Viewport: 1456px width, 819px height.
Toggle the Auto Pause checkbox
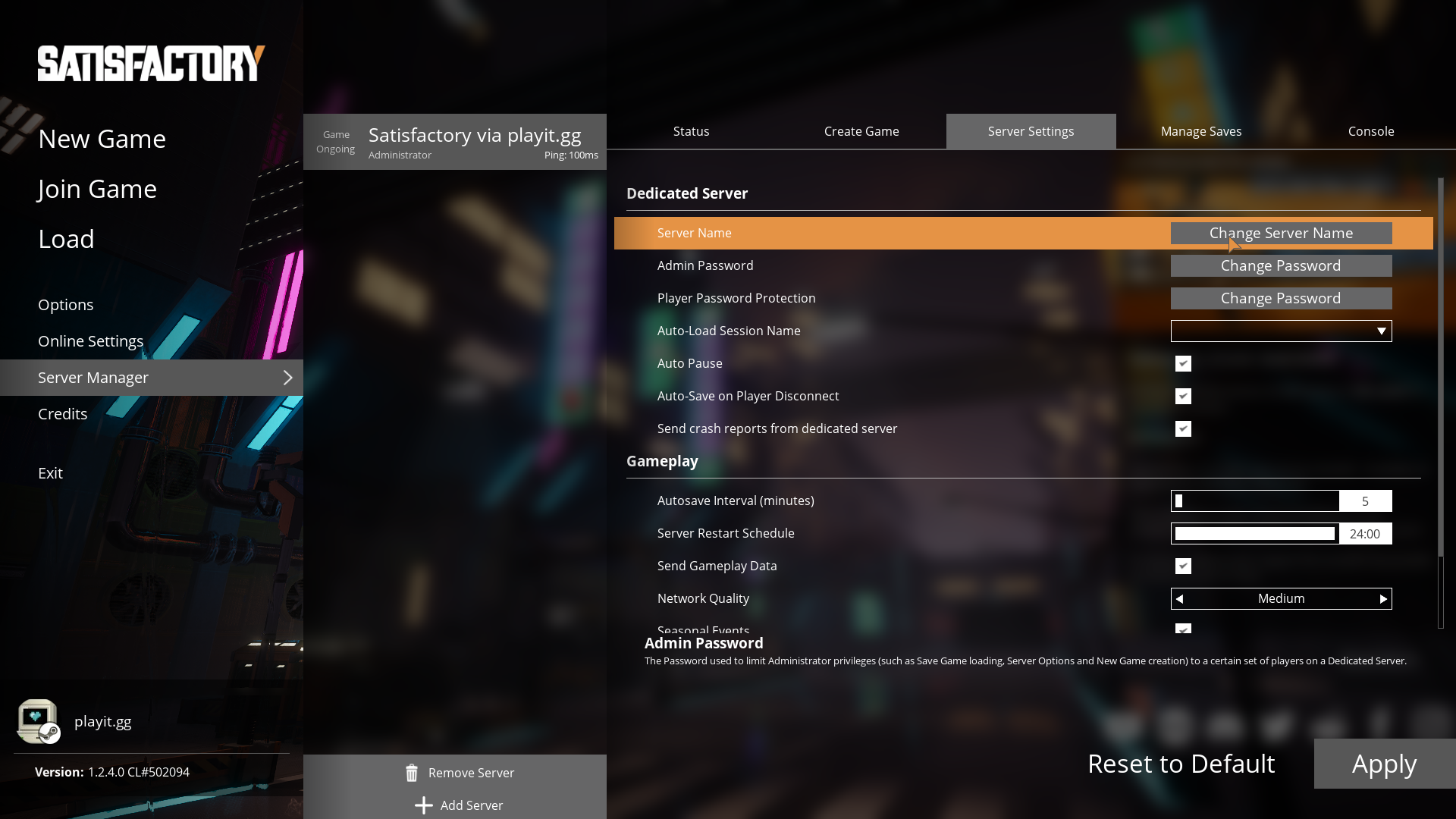coord(1183,363)
